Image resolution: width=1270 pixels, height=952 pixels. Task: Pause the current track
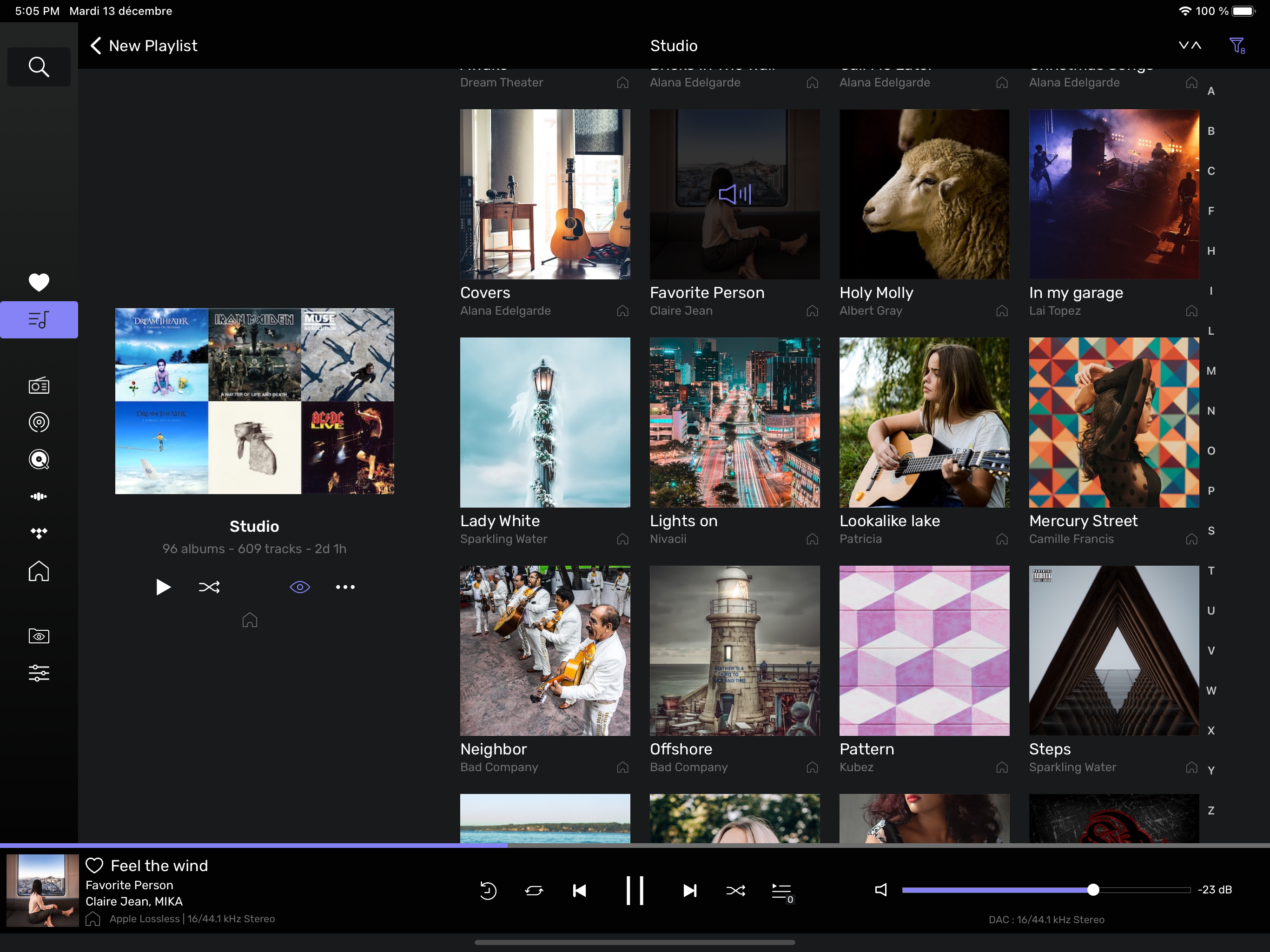click(x=635, y=891)
